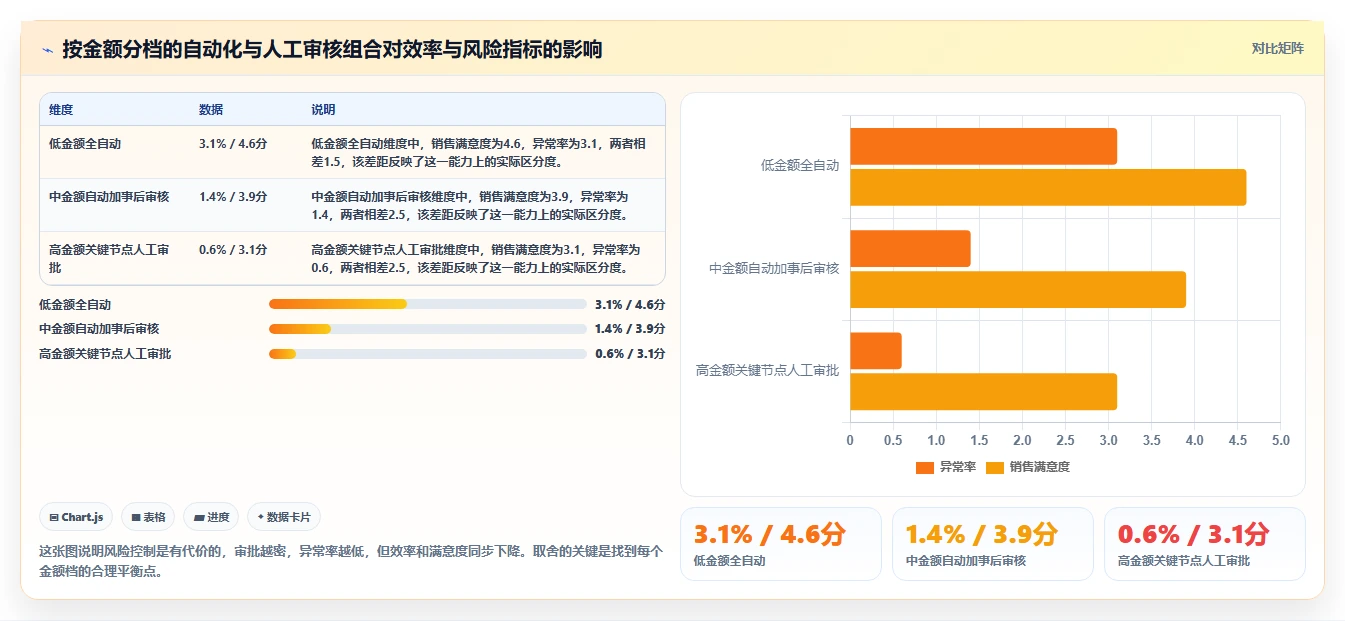Click the summary paragraph starting 这张图说明风险控制

(x=351, y=562)
